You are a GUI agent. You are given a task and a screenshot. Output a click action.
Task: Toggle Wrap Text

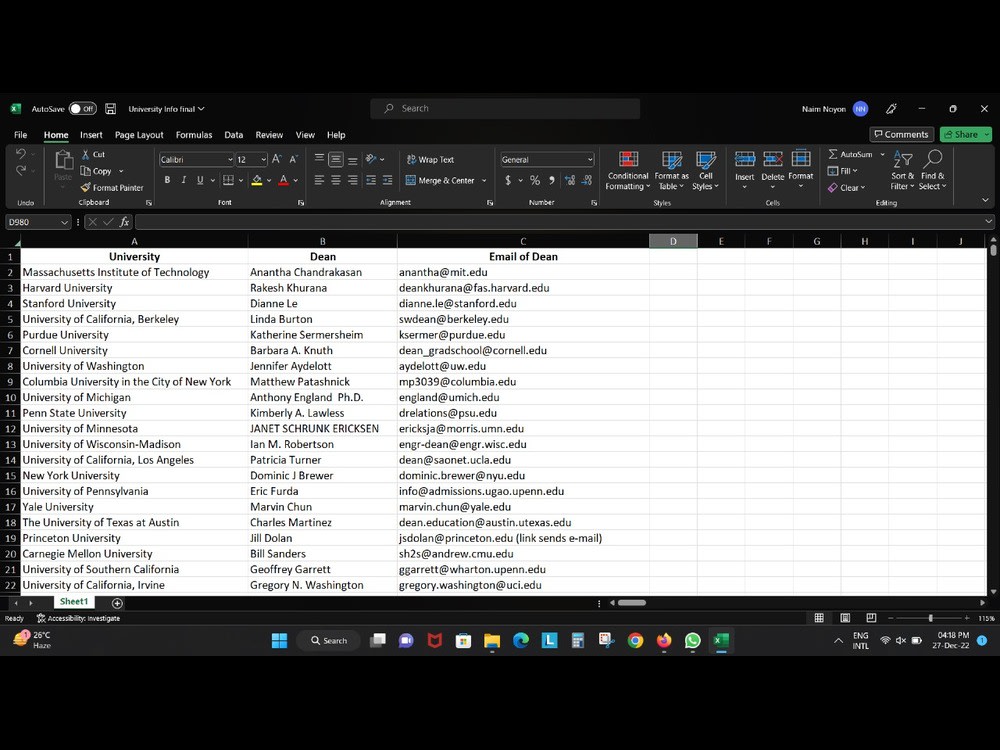[430, 159]
